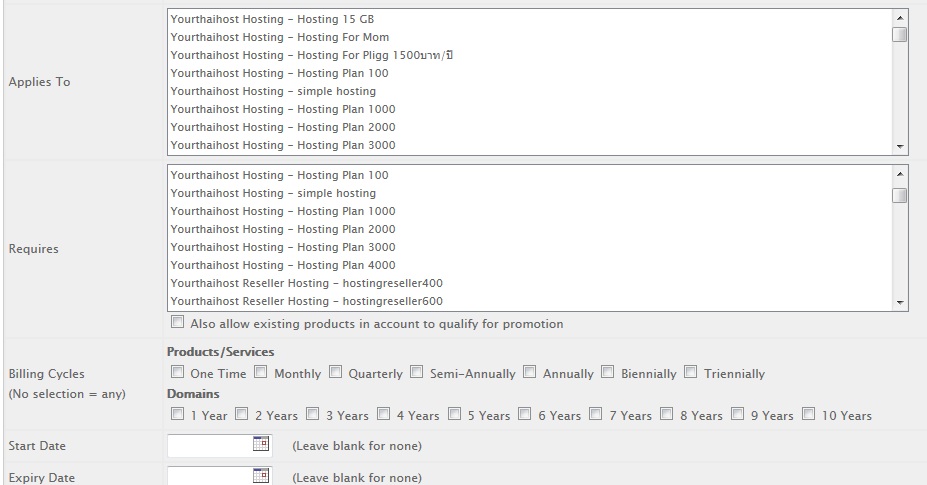
Task: Select 'simple hosting' in Requires list
Action: coord(530,193)
